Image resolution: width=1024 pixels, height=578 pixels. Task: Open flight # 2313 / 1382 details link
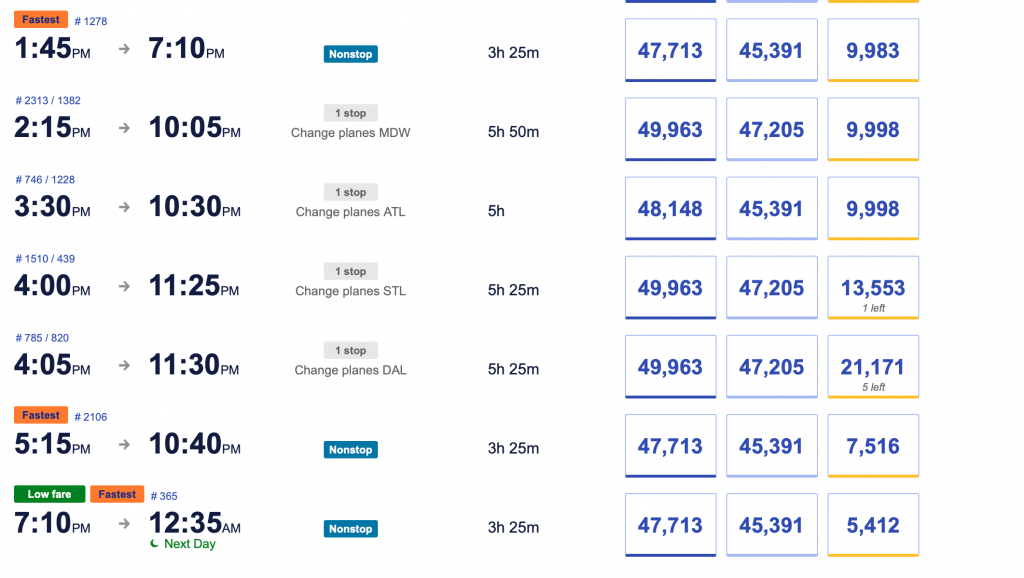tap(48, 101)
